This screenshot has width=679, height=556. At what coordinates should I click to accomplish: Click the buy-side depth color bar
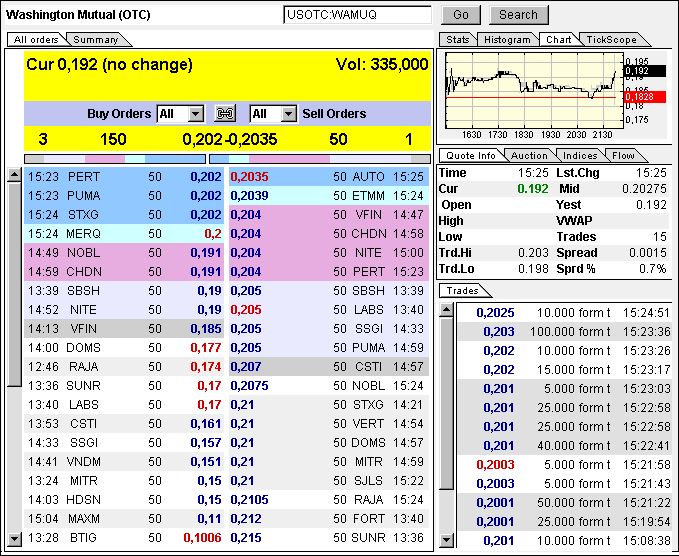115,159
